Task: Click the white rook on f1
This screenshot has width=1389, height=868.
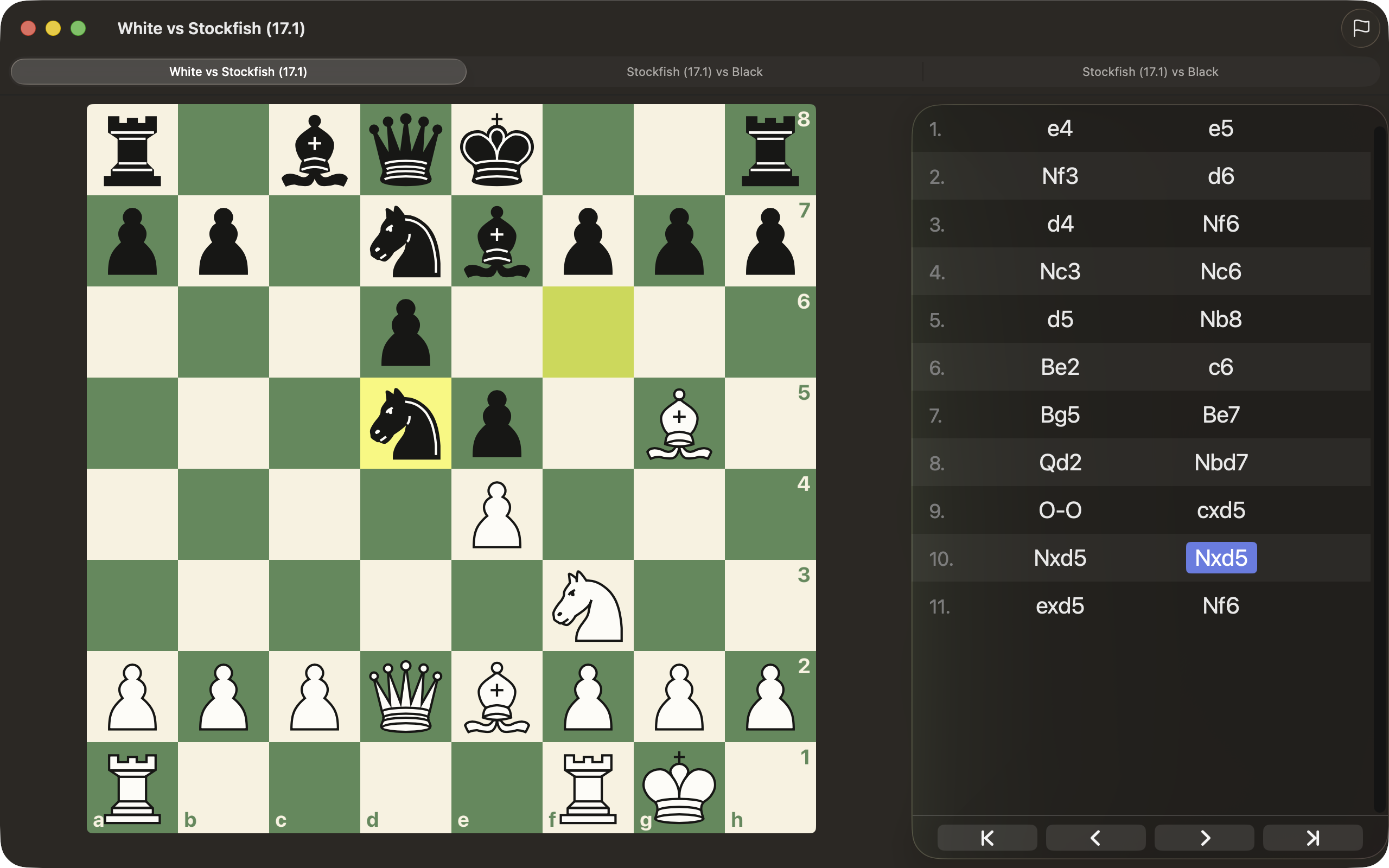Action: (x=588, y=788)
